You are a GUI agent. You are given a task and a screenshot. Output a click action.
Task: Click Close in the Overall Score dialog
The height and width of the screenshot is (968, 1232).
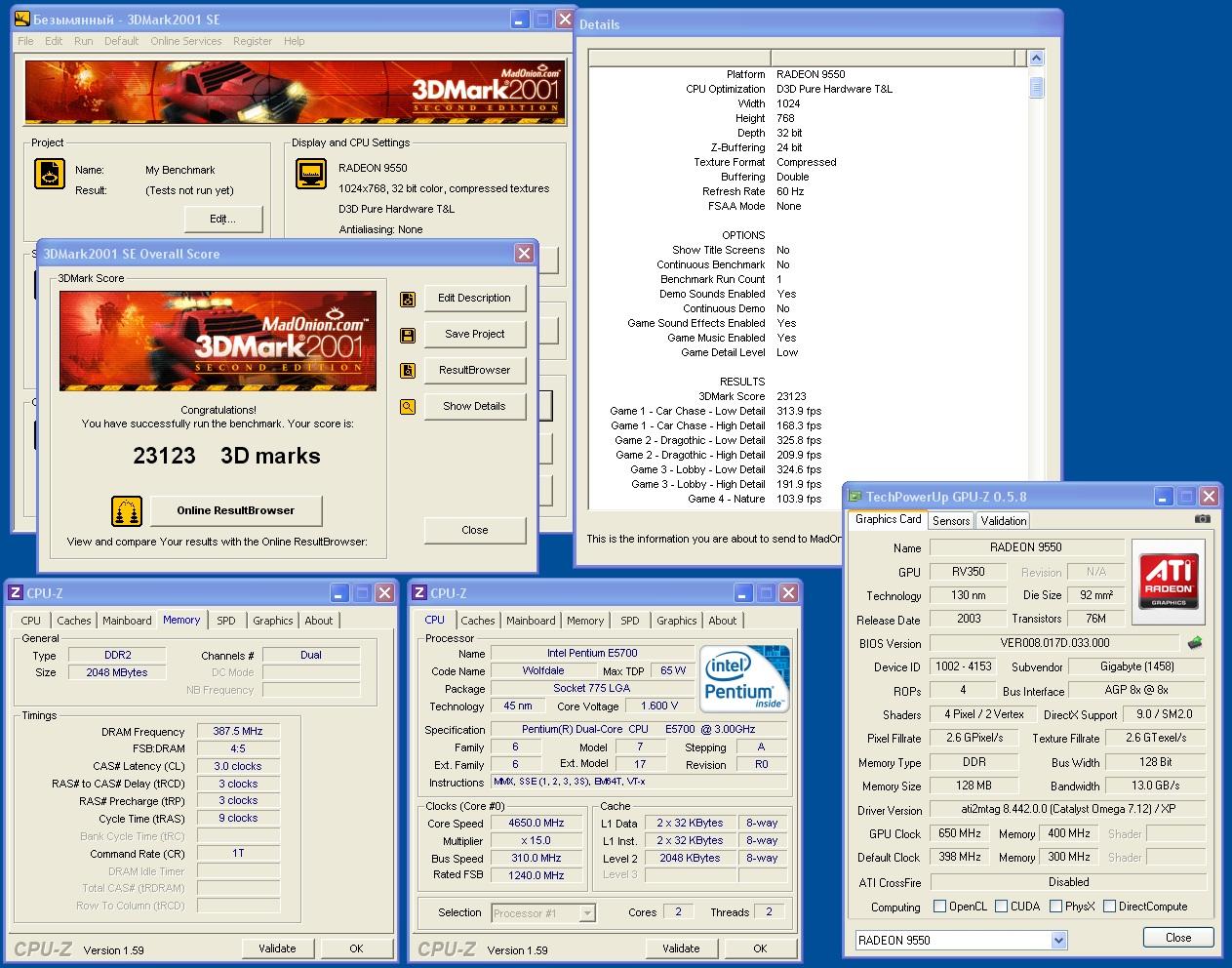475,531
